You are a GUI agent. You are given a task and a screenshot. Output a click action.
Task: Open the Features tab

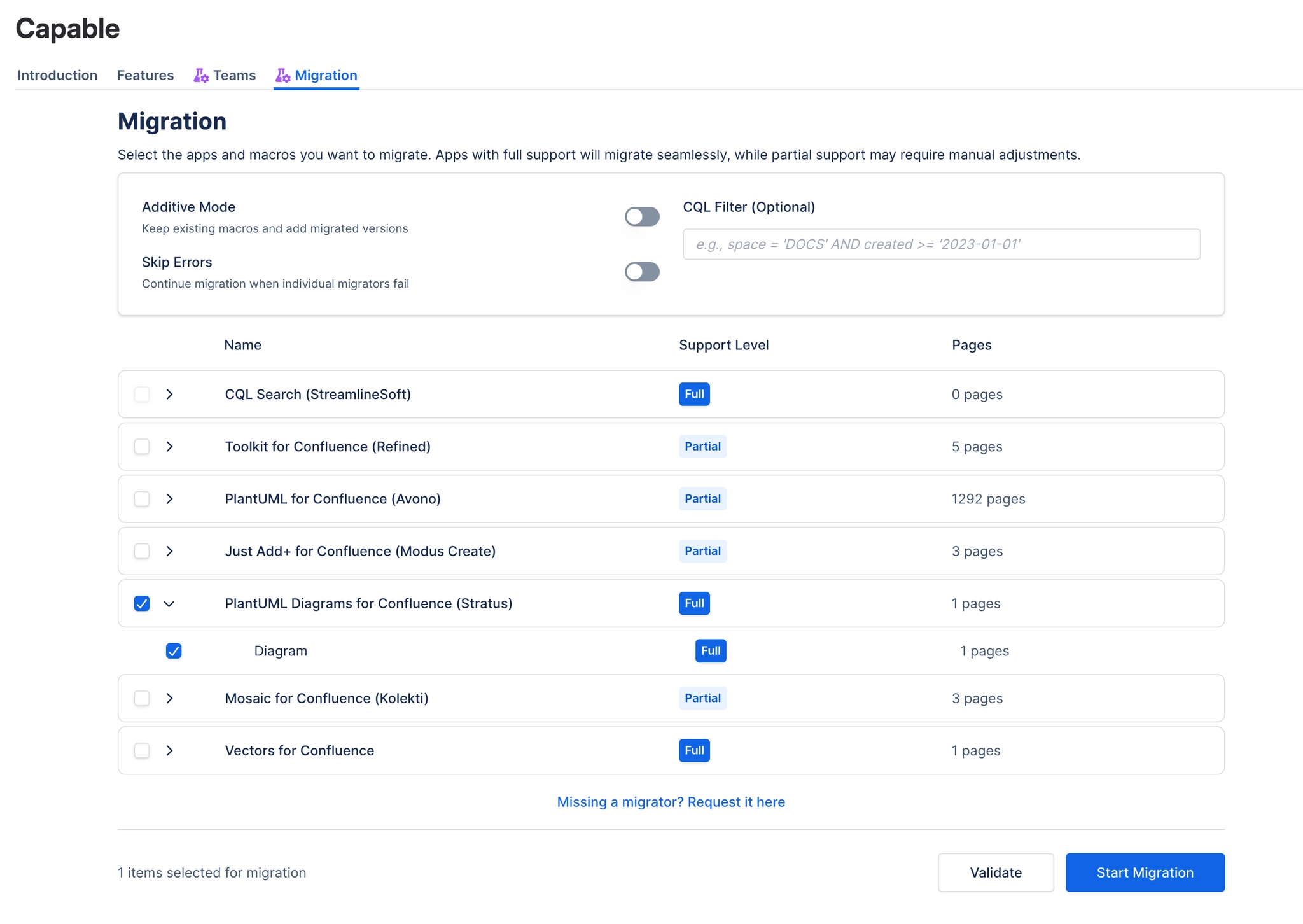click(x=145, y=75)
